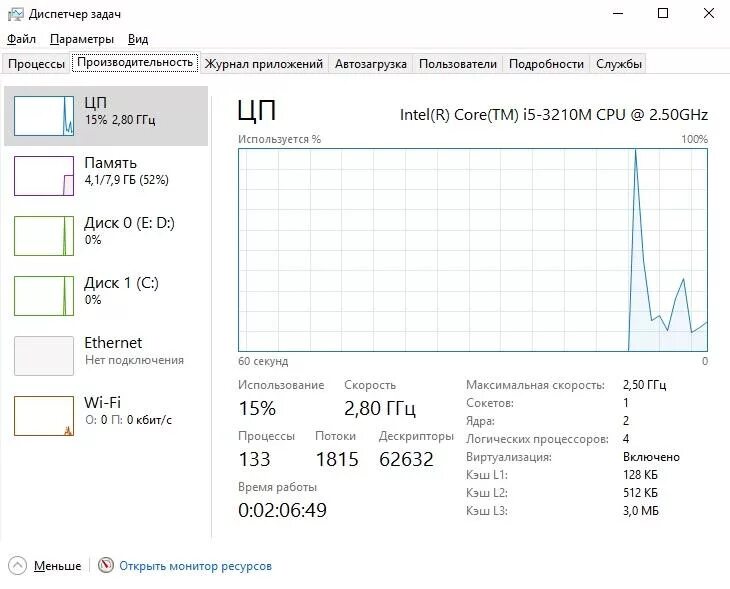Select Диск 1 (C:) label
Screen dimensions: 730x589
click(x=122, y=283)
